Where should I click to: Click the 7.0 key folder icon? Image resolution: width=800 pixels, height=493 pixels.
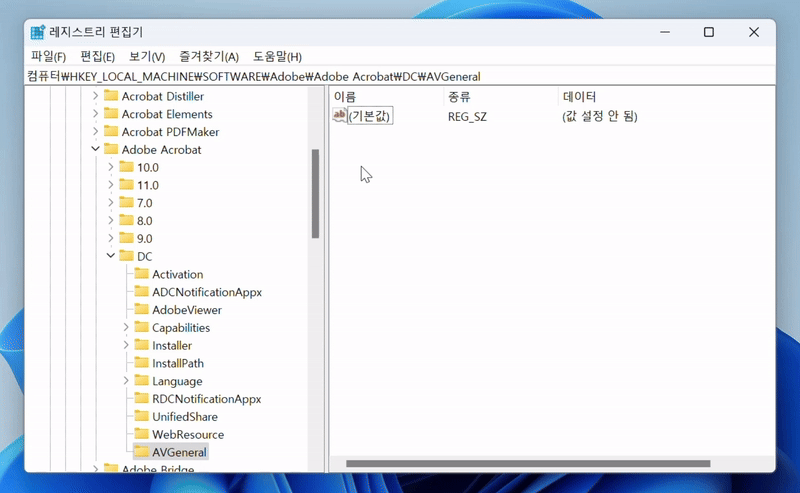click(126, 203)
